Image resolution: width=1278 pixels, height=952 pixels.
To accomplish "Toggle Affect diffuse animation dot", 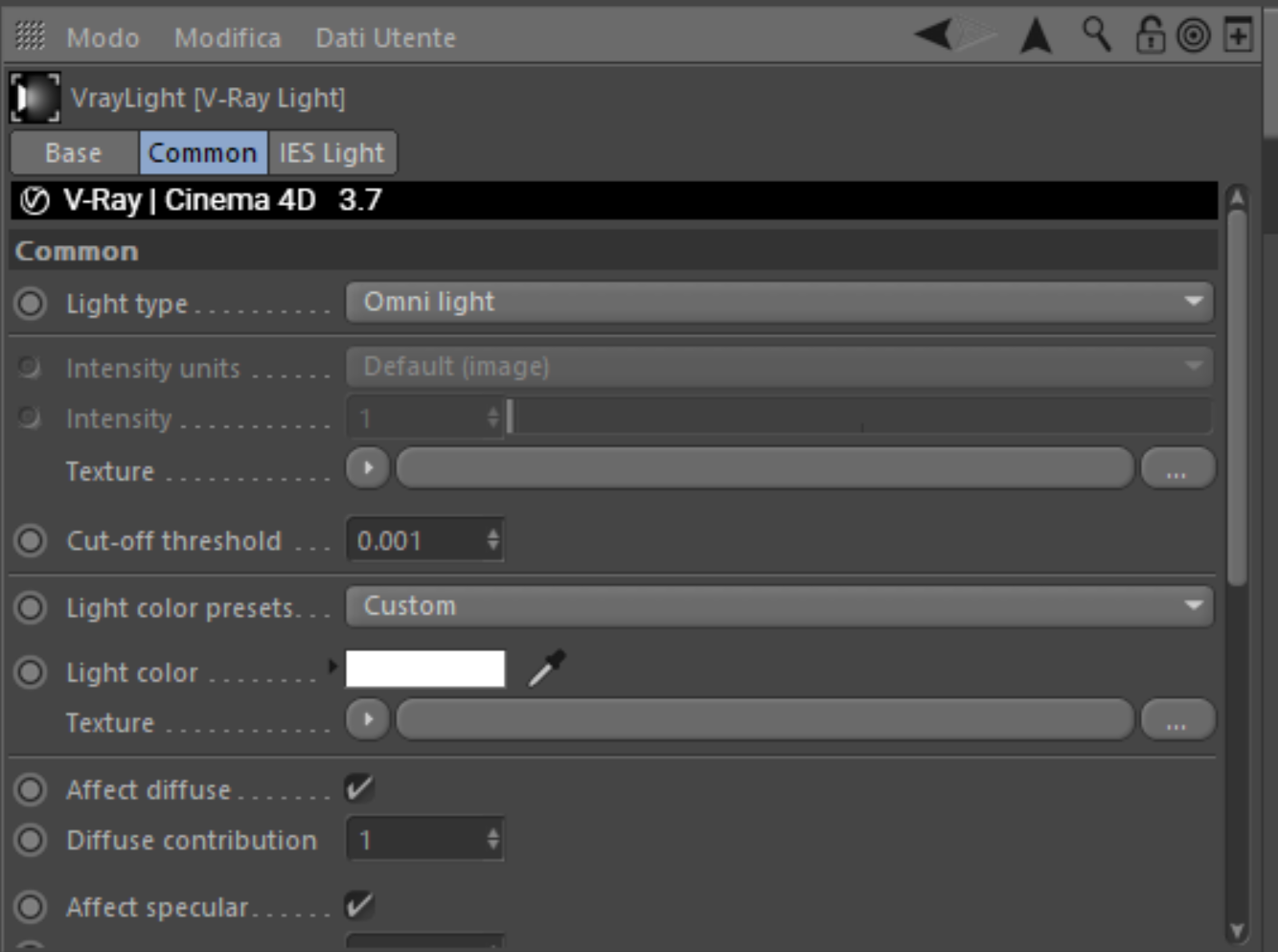I will pos(31,790).
